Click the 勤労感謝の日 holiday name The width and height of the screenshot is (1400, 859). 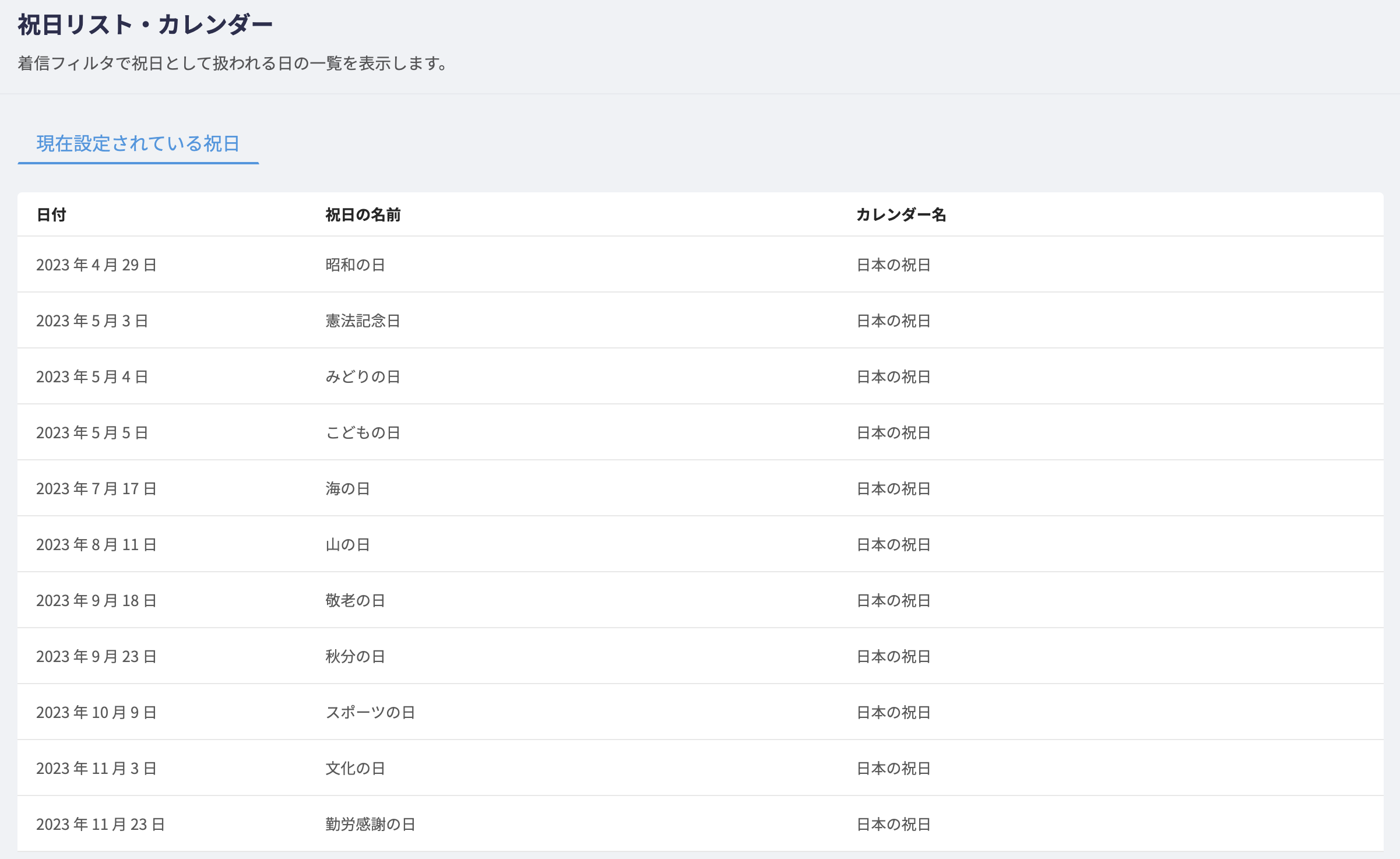(370, 824)
